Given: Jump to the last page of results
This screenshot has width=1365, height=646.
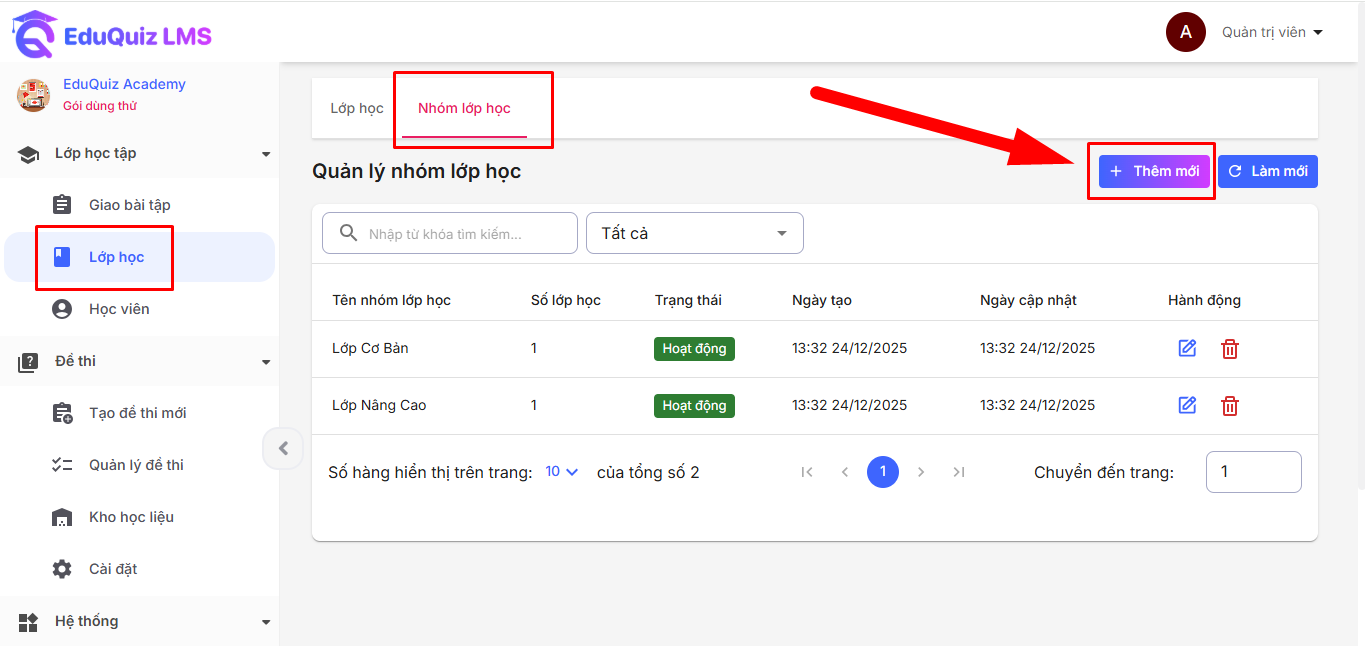Looking at the screenshot, I should point(959,472).
